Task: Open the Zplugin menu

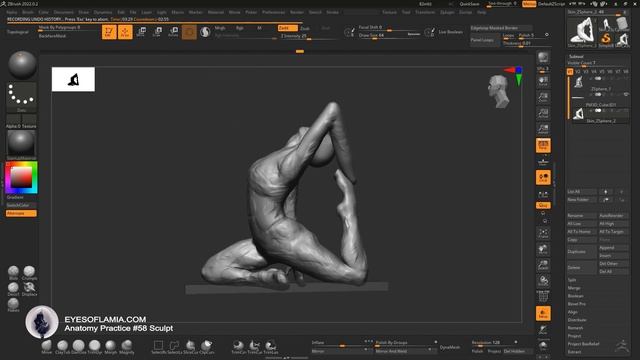Action: (447, 12)
